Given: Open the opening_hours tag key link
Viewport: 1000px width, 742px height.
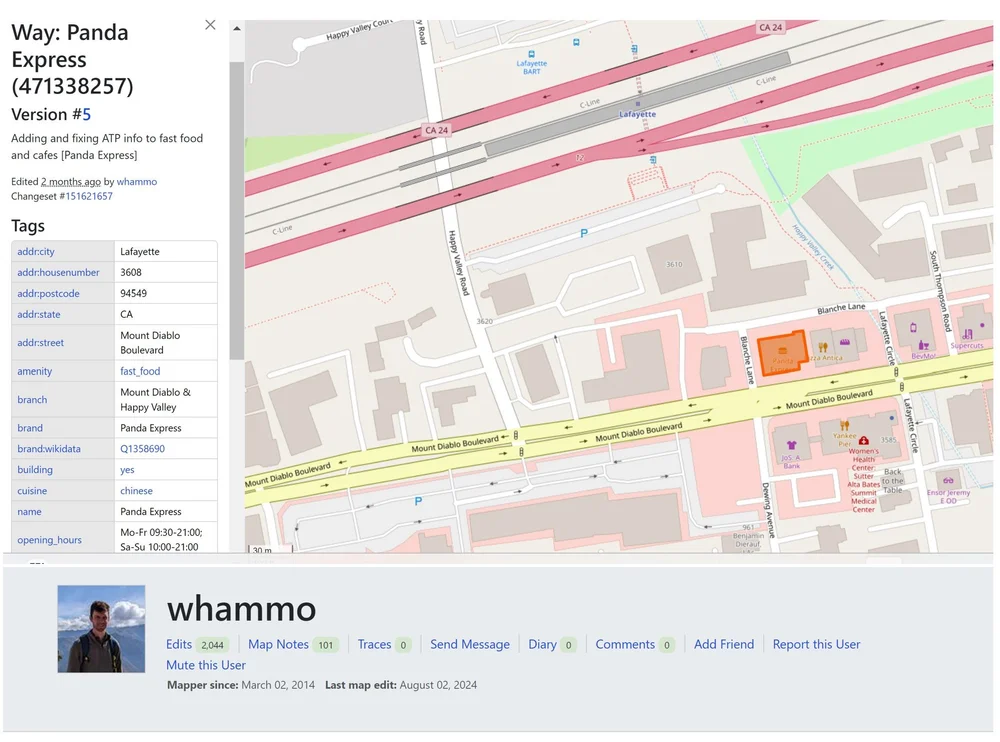Looking at the screenshot, I should pyautogui.click(x=49, y=540).
